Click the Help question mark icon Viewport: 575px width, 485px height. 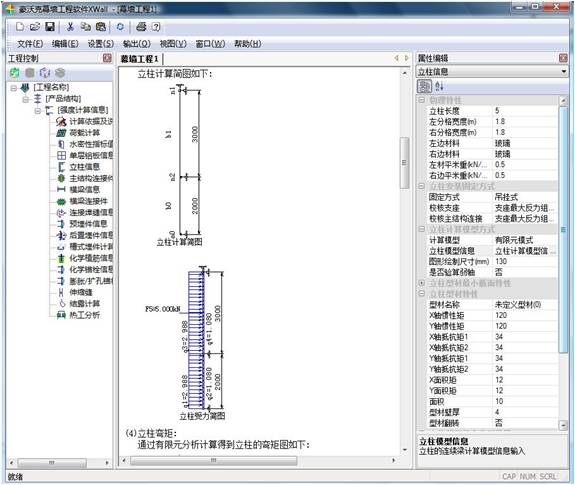[x=156, y=26]
